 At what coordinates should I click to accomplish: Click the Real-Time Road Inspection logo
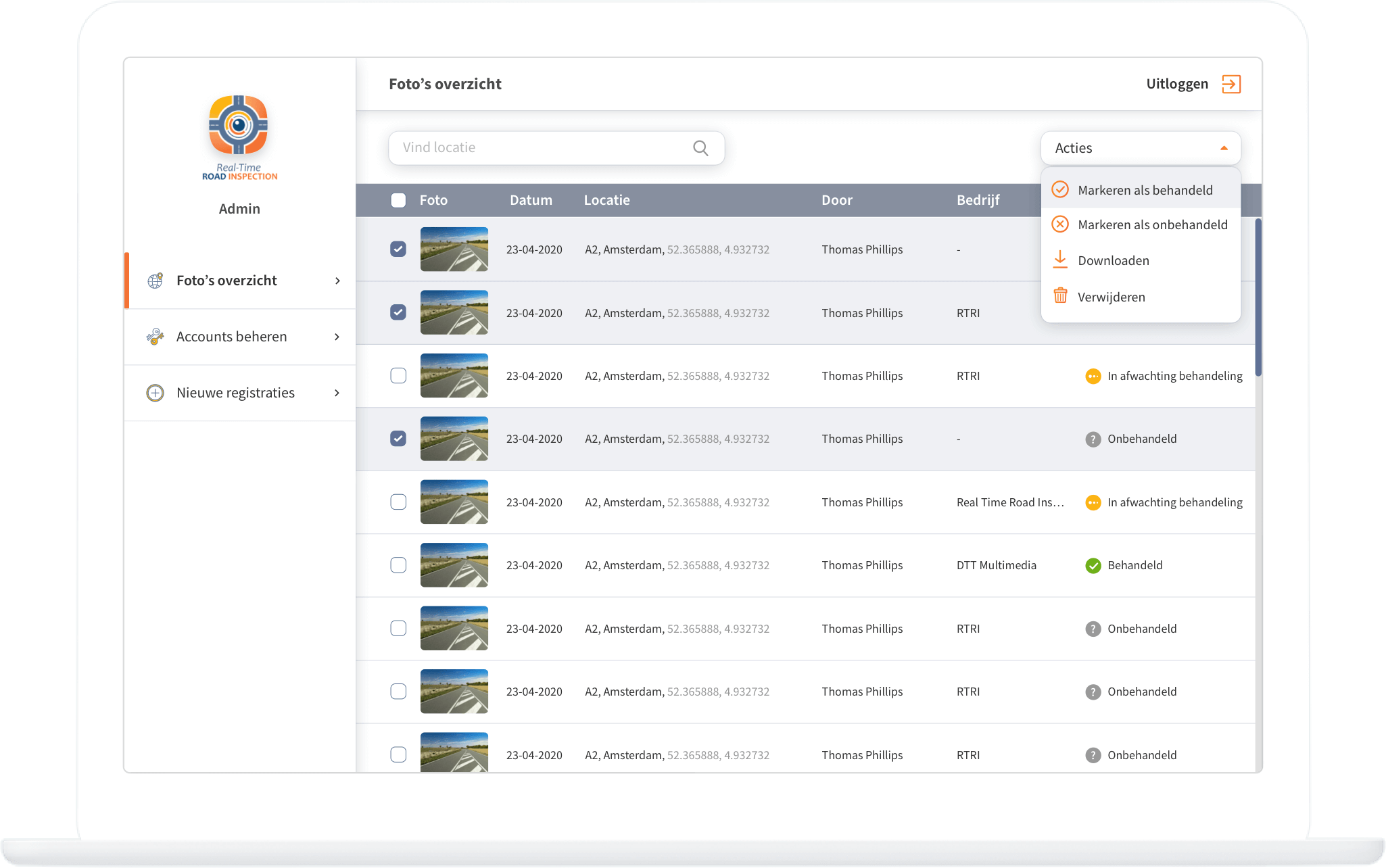[x=239, y=137]
